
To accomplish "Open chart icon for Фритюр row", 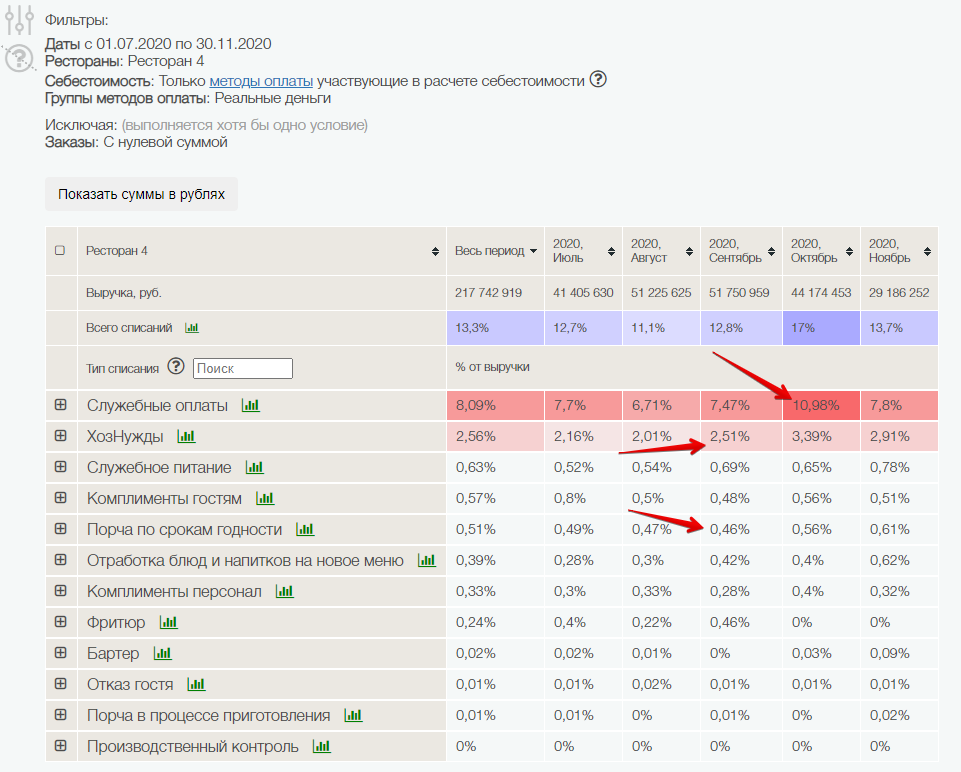I will coord(169,622).
